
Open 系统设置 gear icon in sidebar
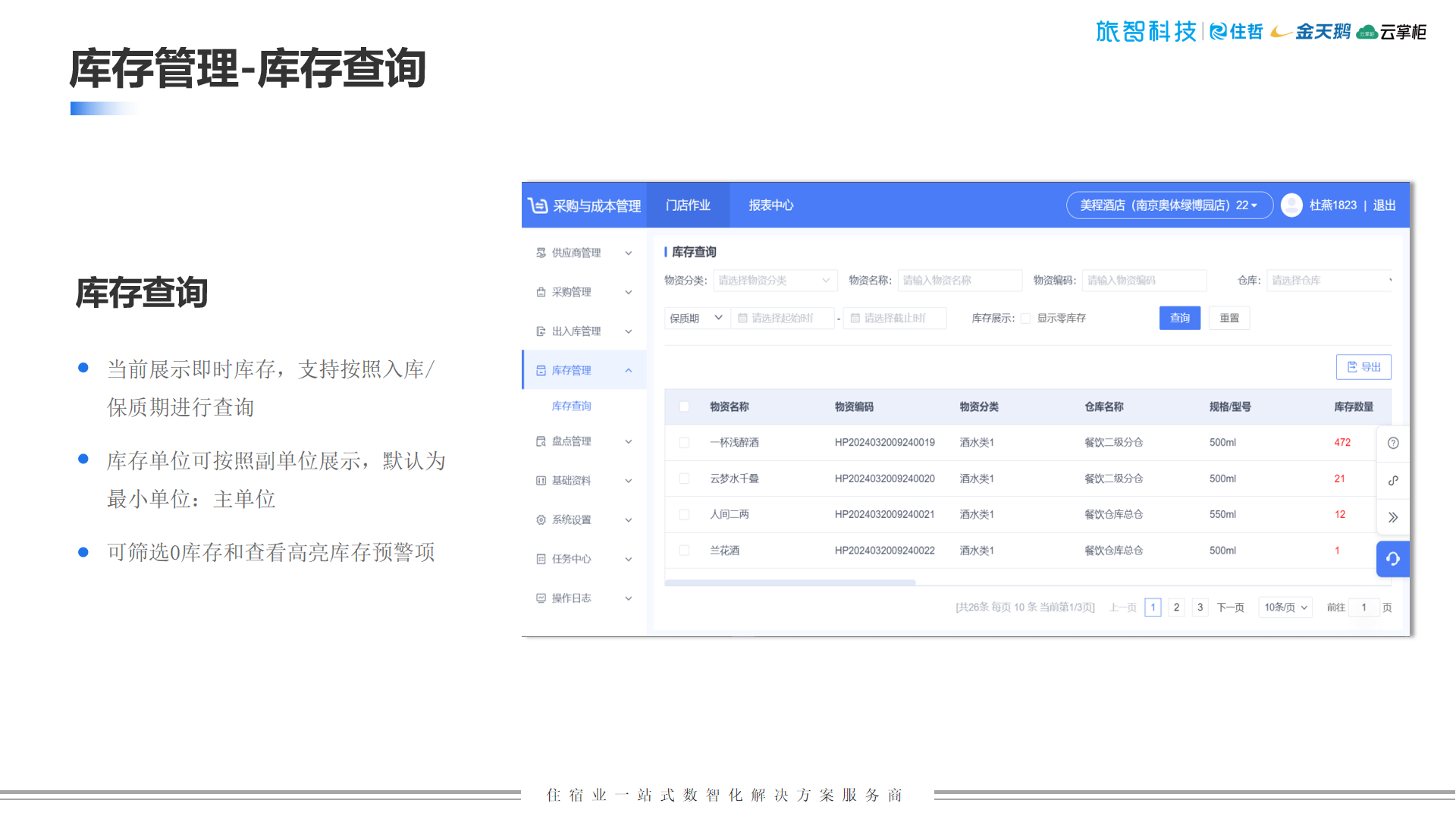click(541, 519)
